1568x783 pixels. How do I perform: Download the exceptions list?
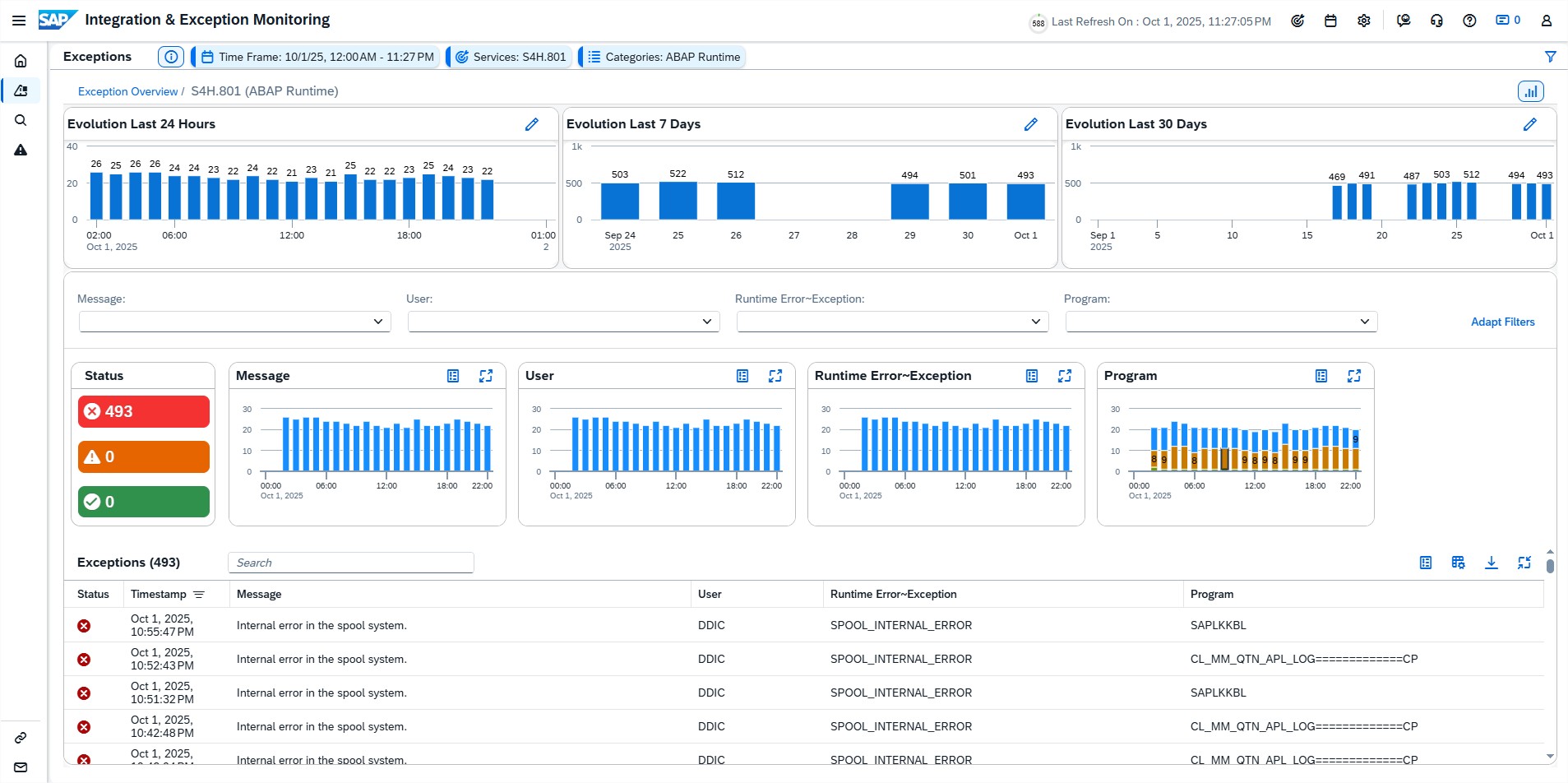(x=1491, y=563)
